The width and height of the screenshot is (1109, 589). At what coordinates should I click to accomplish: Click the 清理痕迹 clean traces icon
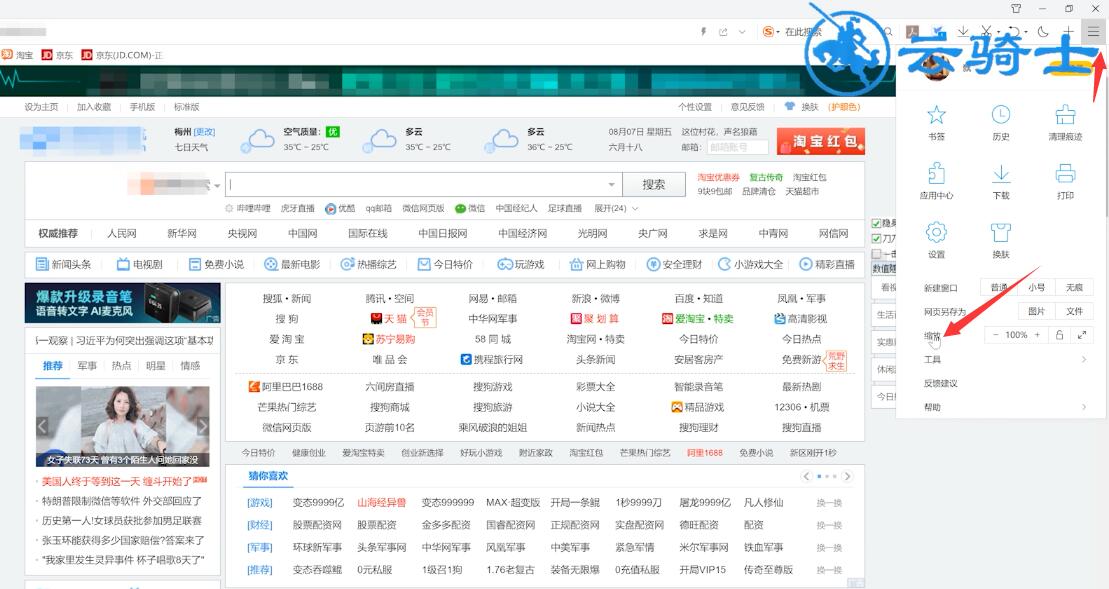1065,115
